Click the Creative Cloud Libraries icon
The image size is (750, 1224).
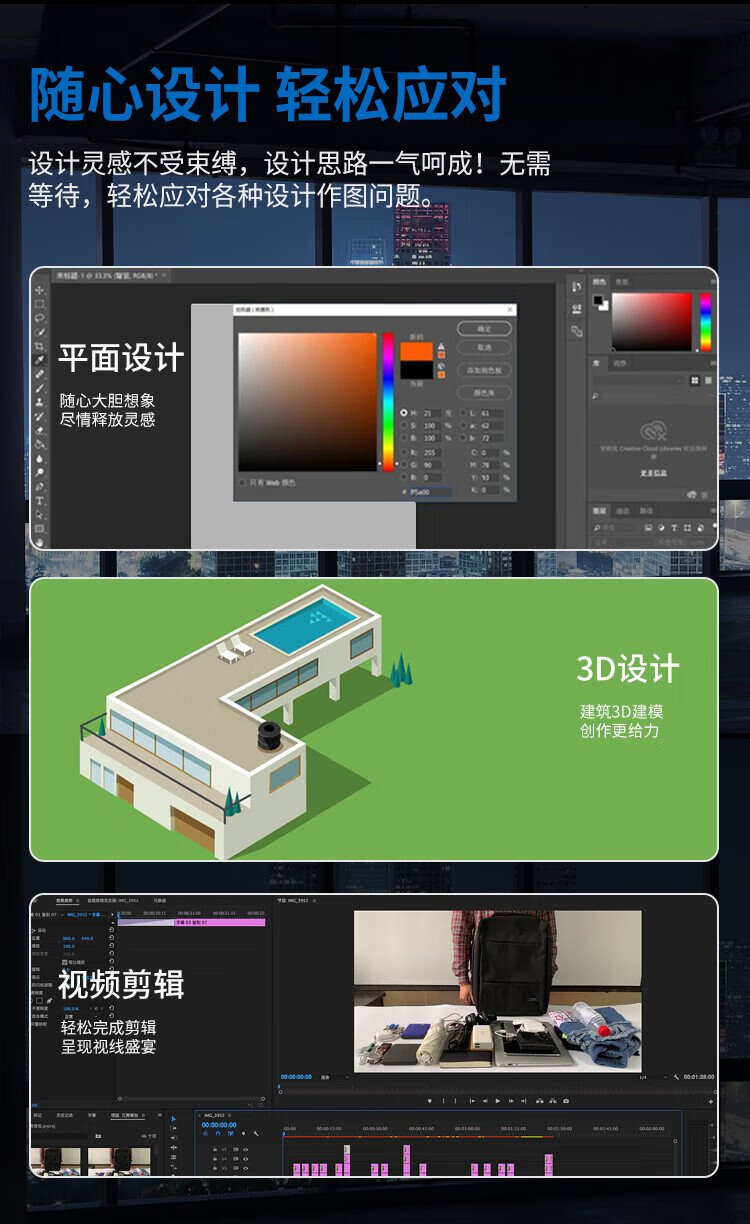pyautogui.click(x=654, y=432)
